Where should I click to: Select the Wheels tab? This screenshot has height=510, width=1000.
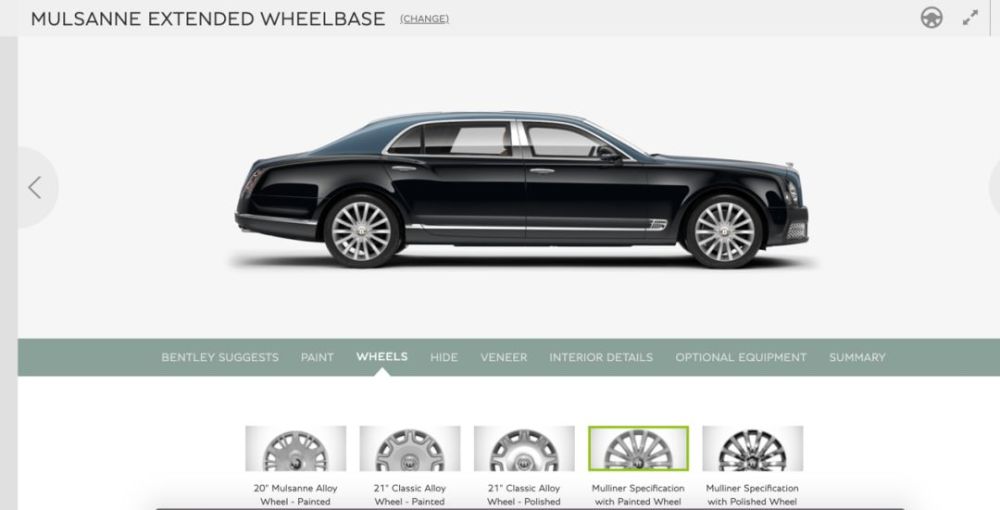point(382,356)
